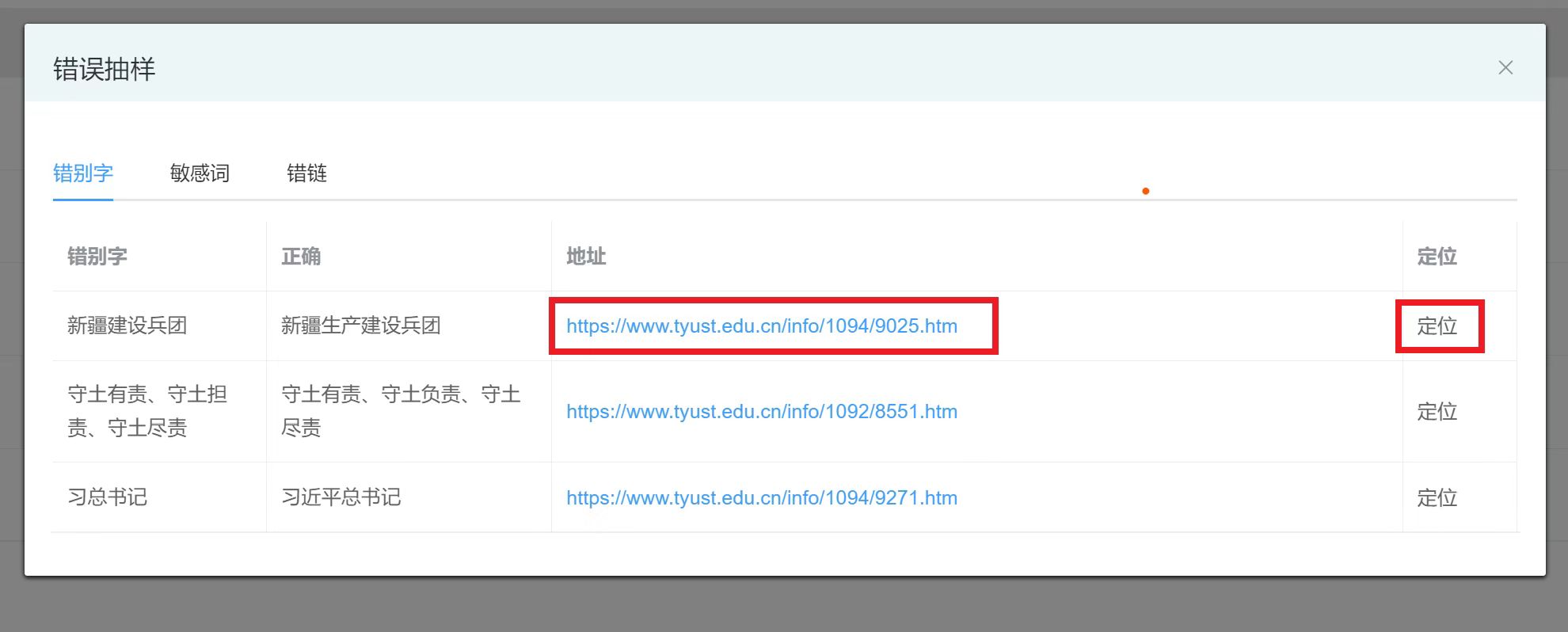Click the 正确 column header
1568x632 pixels.
(x=301, y=257)
